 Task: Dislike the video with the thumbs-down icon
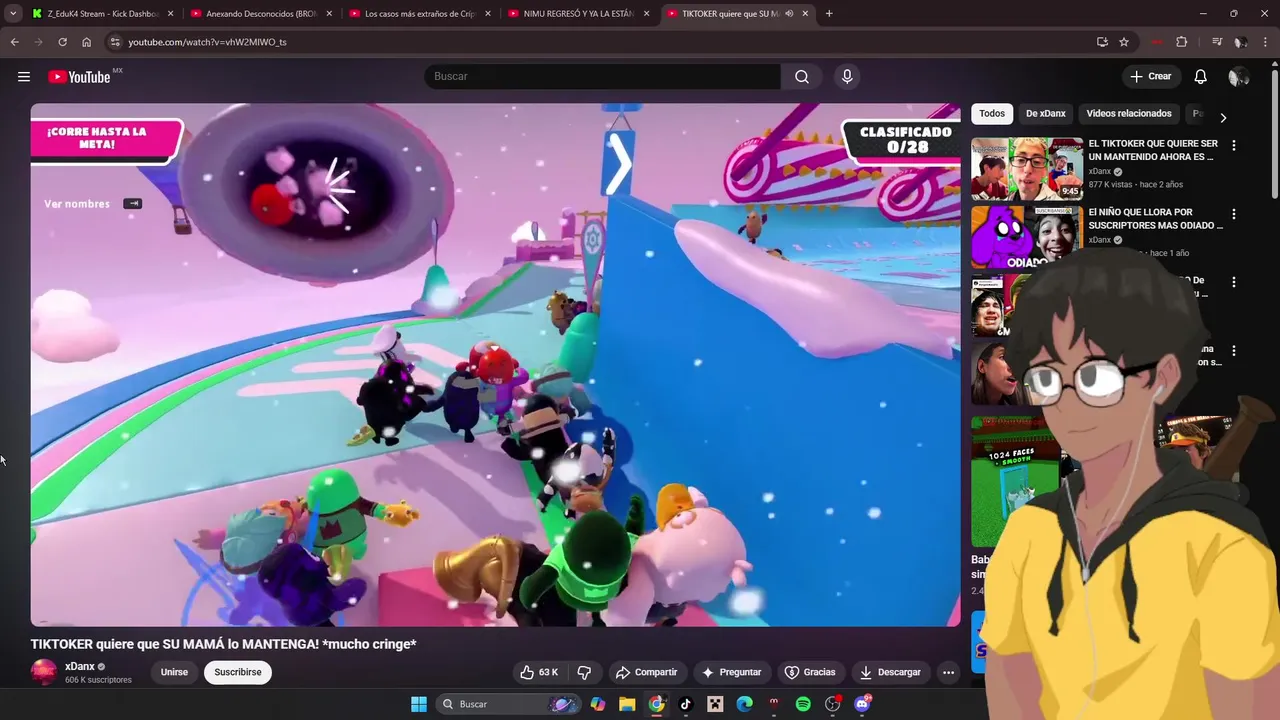pyautogui.click(x=585, y=672)
